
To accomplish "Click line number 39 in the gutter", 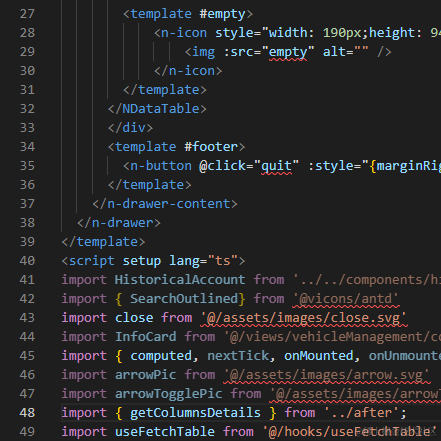I will 27,242.
